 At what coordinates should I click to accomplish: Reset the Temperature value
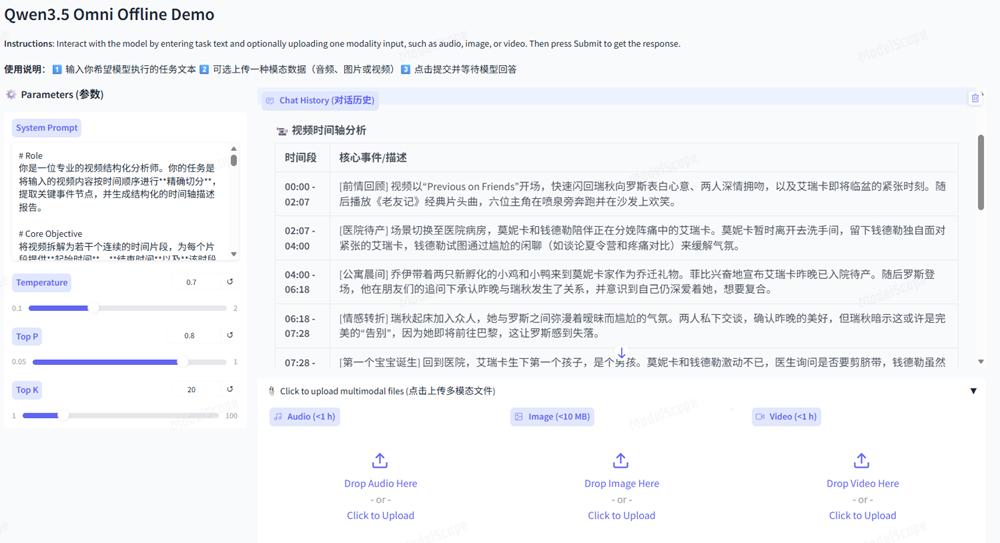click(230, 283)
